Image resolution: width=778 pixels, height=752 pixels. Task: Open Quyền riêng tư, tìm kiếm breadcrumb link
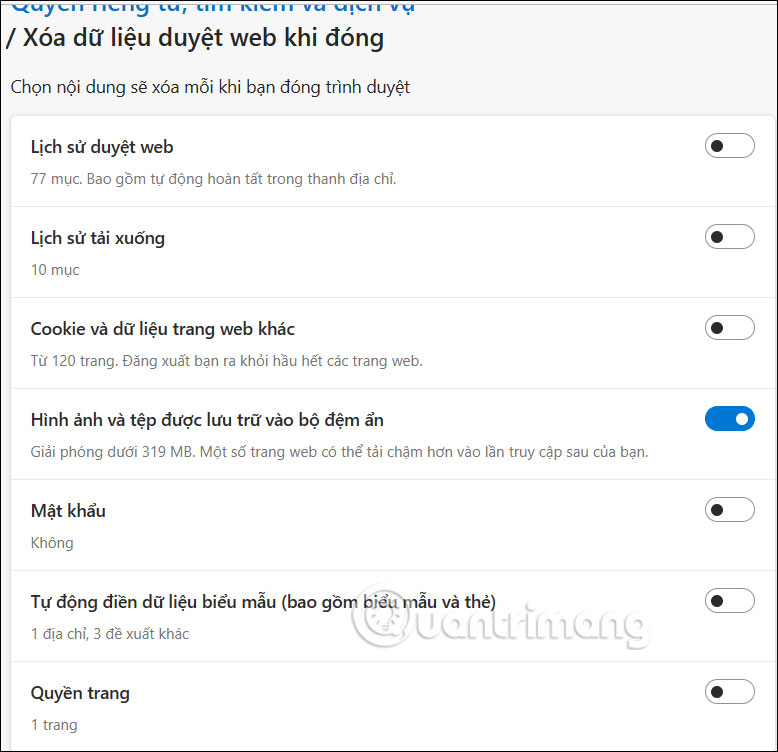click(212, 7)
